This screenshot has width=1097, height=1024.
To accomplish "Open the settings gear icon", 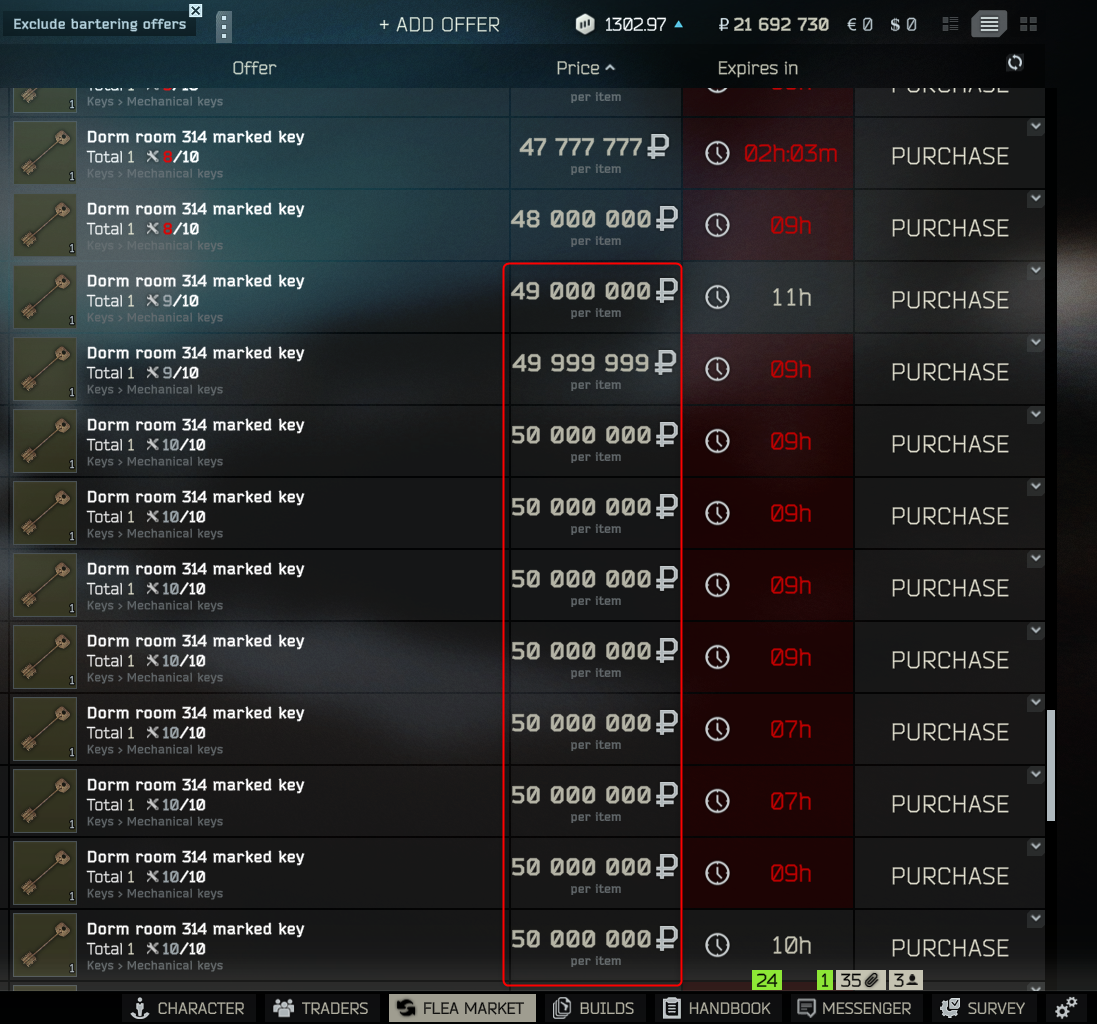I will coord(1066,1008).
